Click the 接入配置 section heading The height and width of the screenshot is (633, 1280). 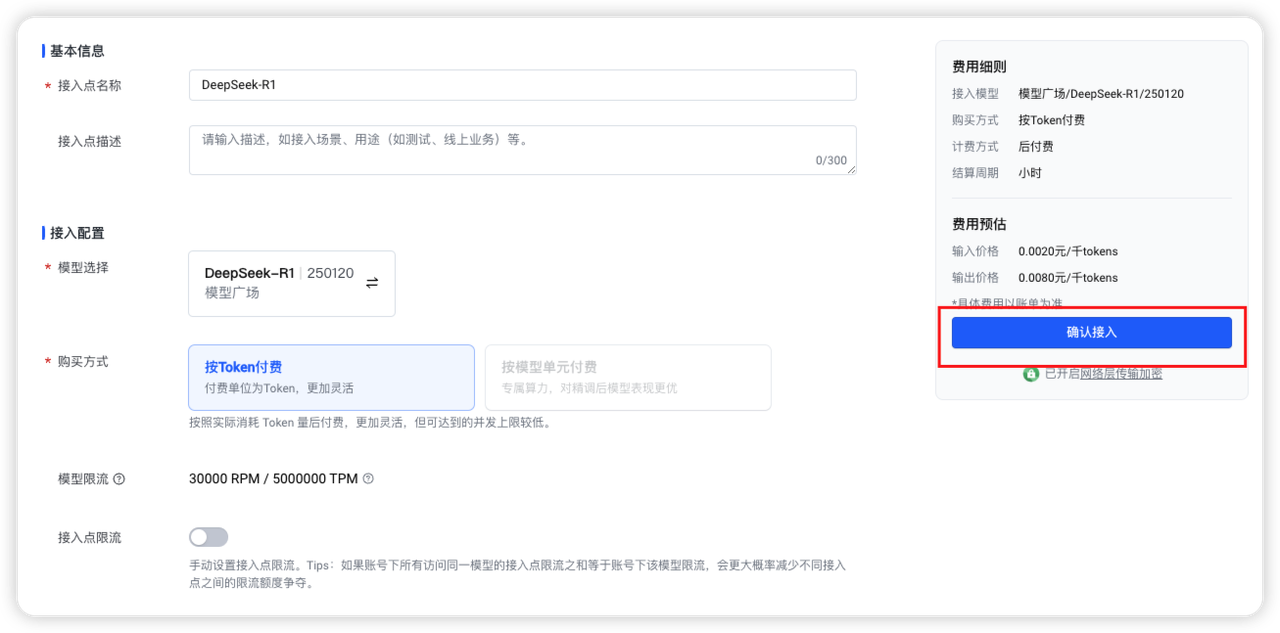point(77,233)
